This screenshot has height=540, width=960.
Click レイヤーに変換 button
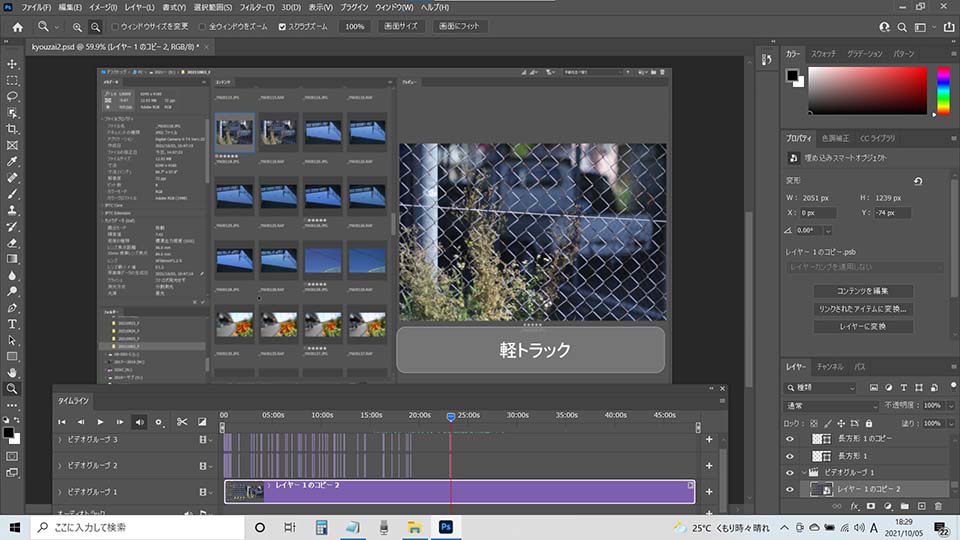point(863,327)
